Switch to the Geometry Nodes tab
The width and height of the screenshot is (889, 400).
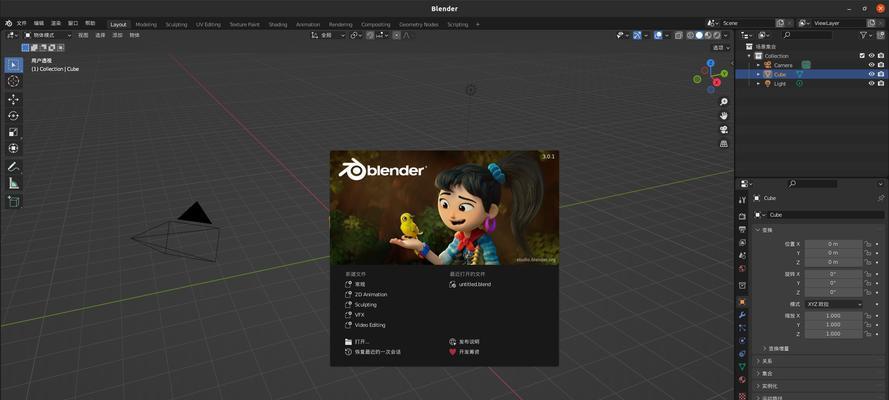pyautogui.click(x=418, y=24)
